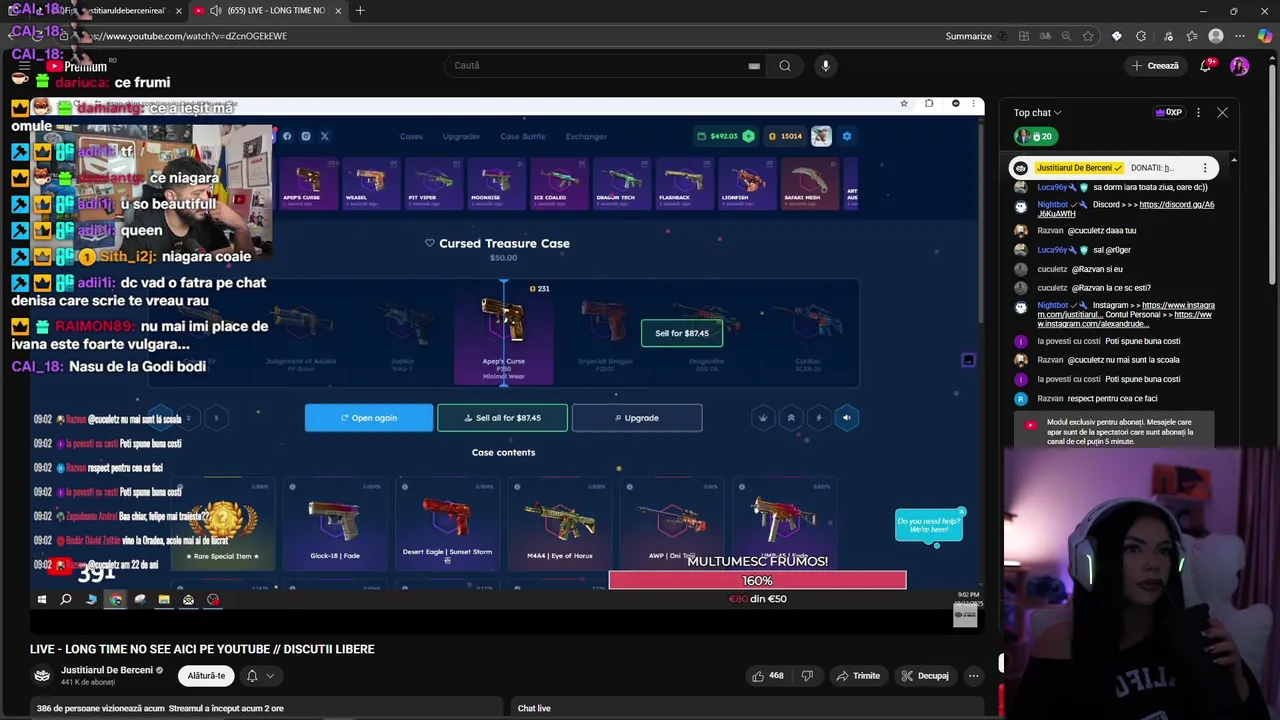The height and width of the screenshot is (720, 1280).
Task: Click the lightning fast-open icon in the stream
Action: click(x=819, y=418)
